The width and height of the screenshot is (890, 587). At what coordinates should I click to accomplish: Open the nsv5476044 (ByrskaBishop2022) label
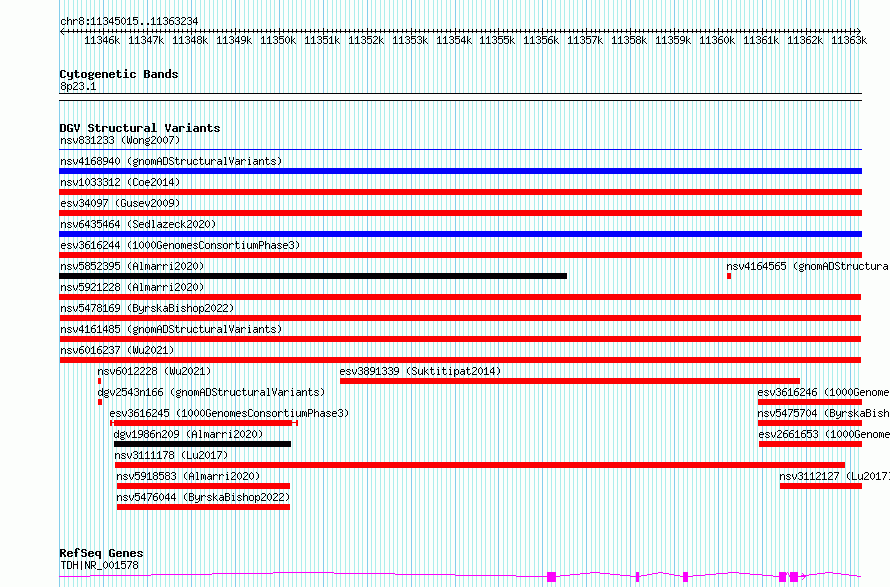[203, 497]
